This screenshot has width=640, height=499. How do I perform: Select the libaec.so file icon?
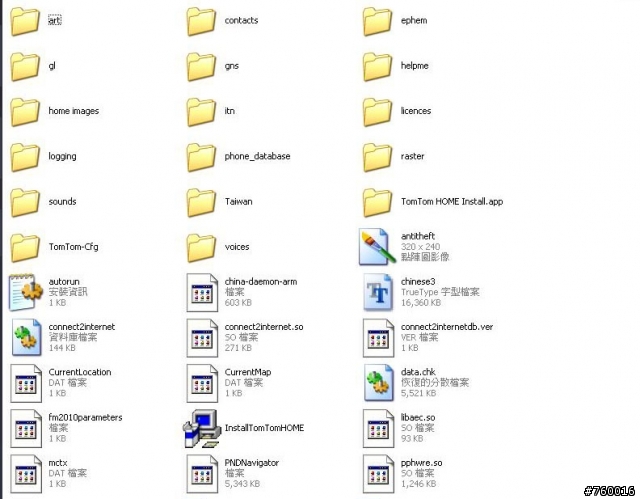coord(378,428)
